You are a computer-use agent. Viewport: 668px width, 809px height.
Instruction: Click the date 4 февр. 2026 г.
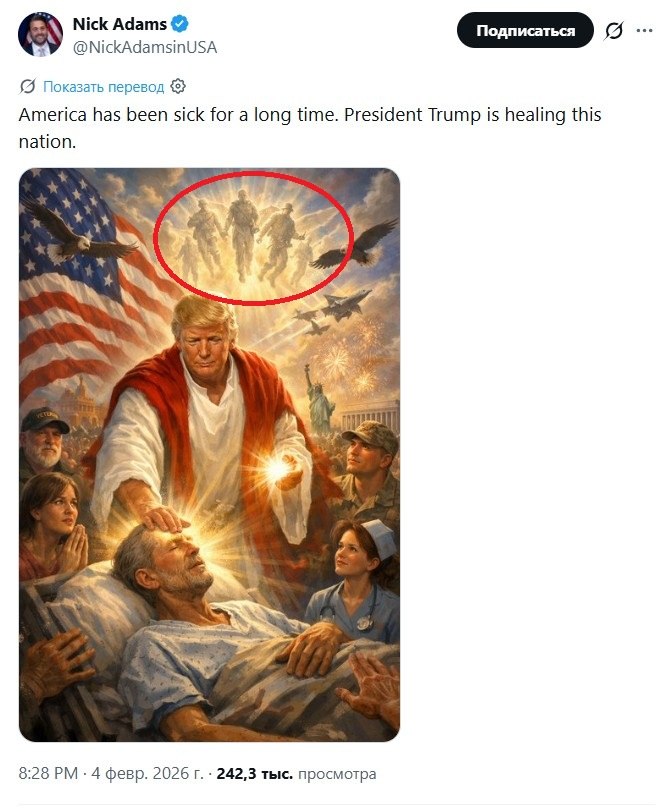pyautogui.click(x=148, y=773)
